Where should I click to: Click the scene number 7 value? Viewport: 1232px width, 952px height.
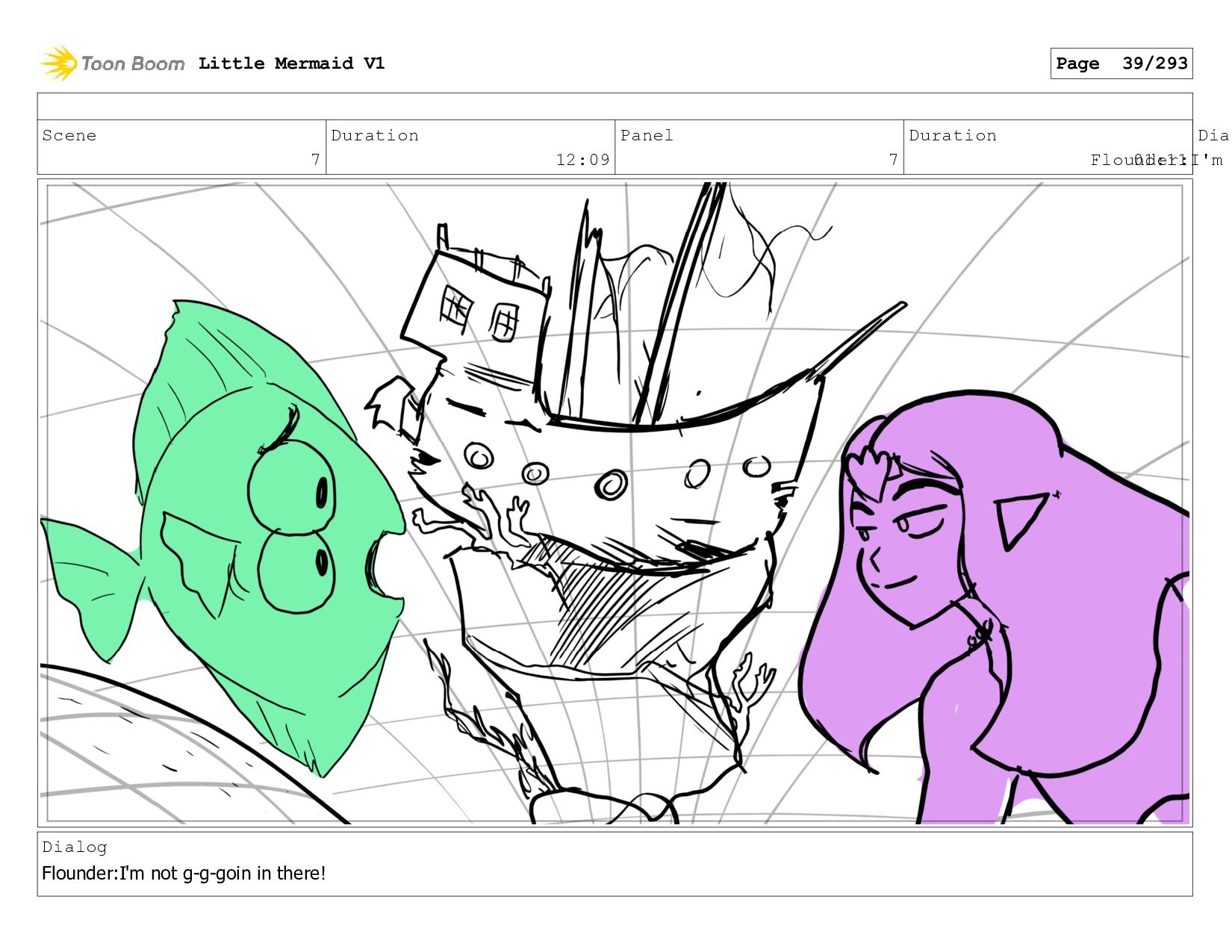(316, 160)
